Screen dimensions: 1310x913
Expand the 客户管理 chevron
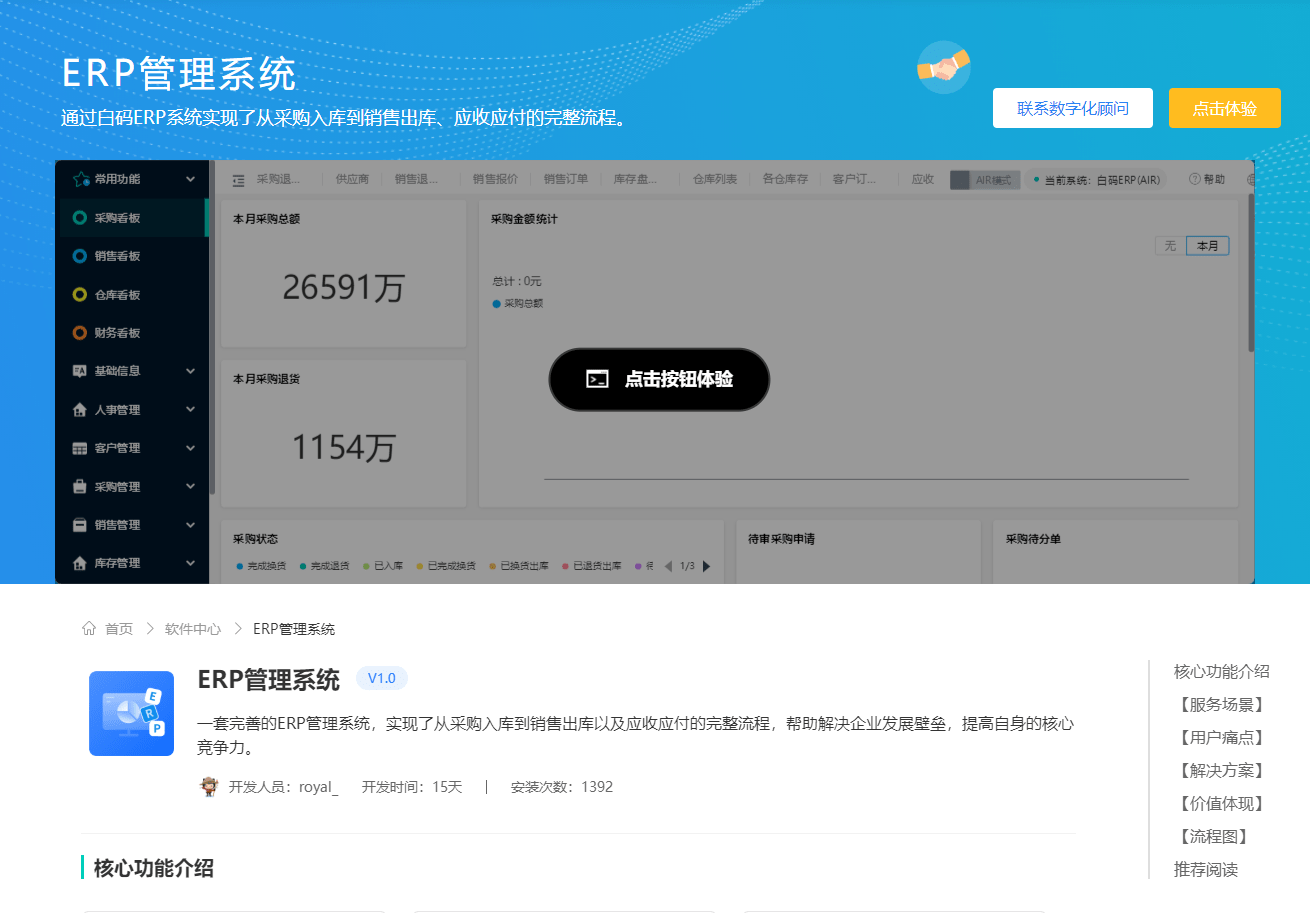190,448
